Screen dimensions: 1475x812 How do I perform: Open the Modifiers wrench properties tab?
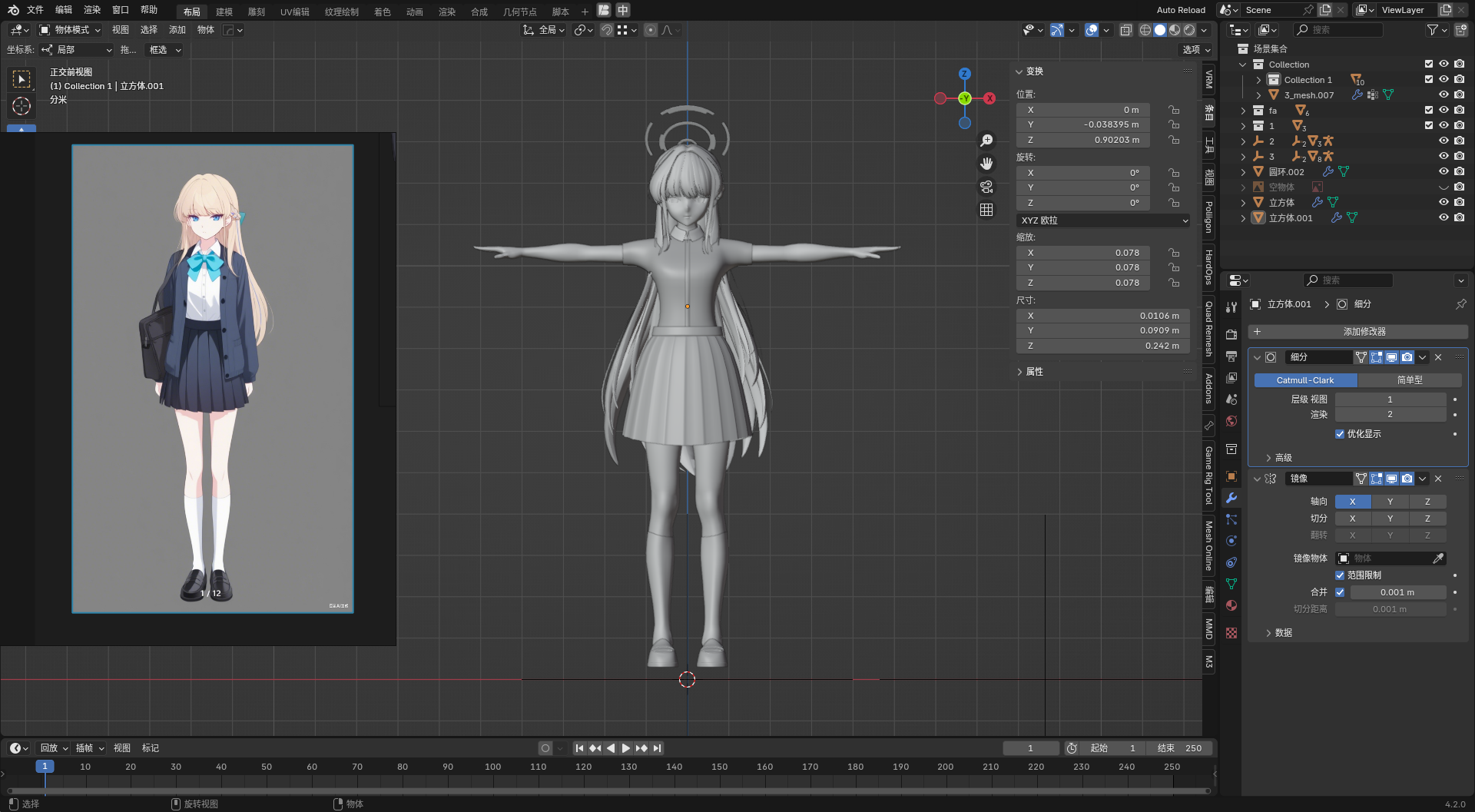(x=1231, y=498)
